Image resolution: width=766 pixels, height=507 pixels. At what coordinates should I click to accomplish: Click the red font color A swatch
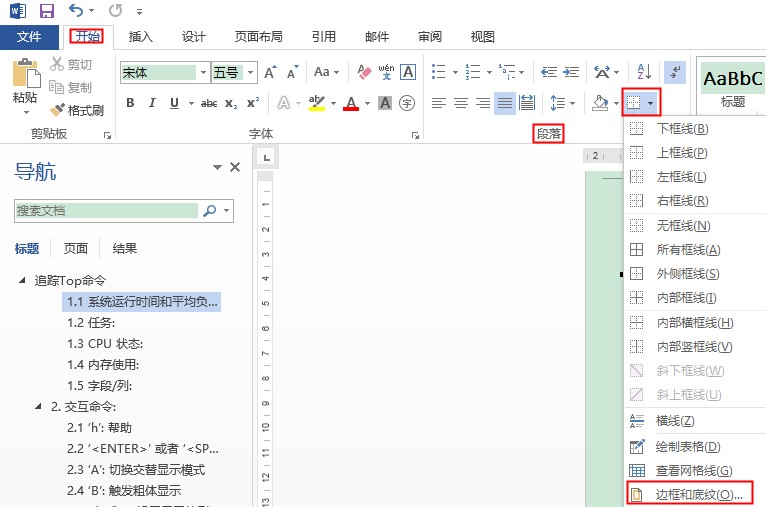pos(351,103)
